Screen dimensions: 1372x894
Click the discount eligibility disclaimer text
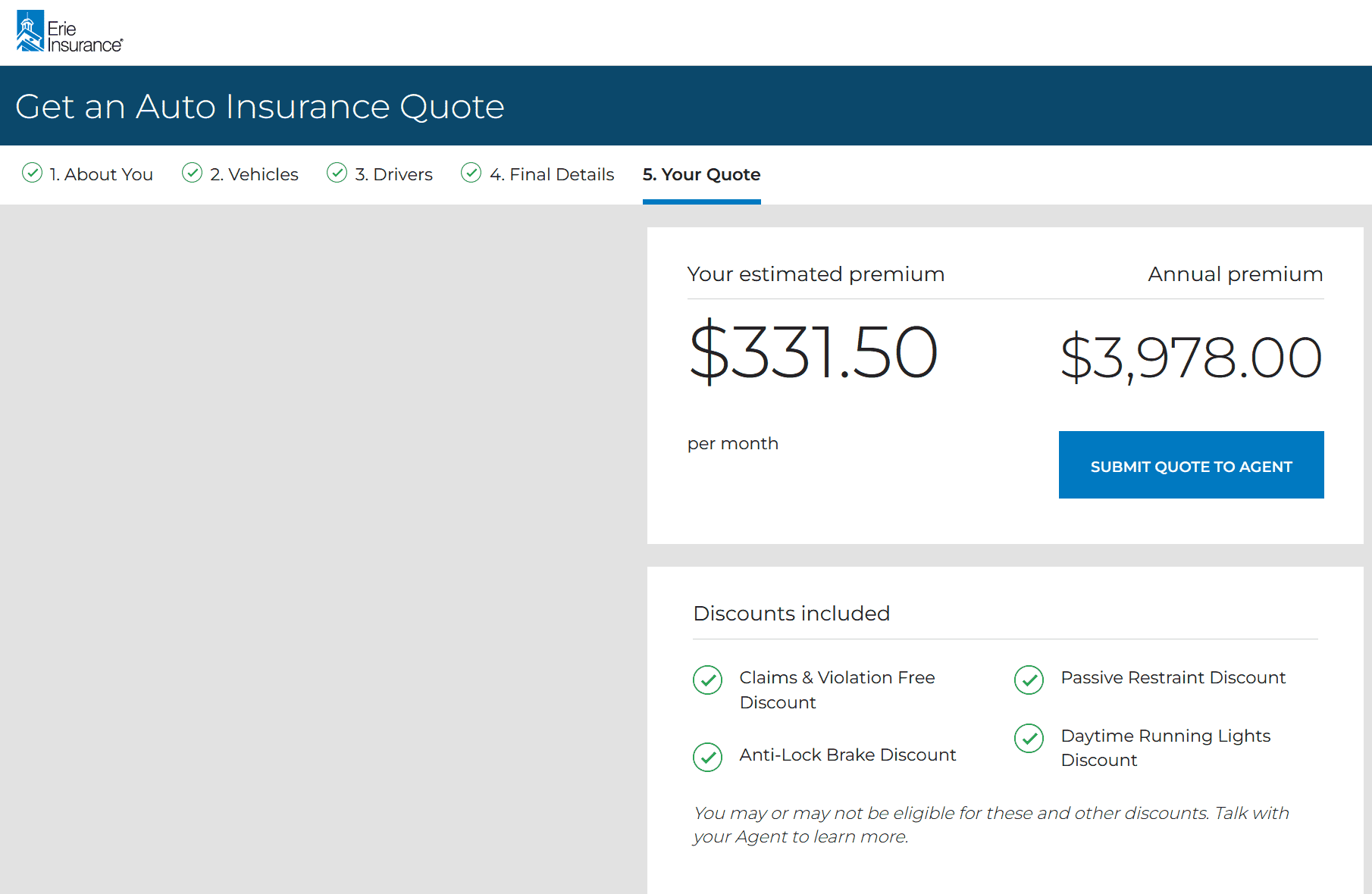(991, 824)
